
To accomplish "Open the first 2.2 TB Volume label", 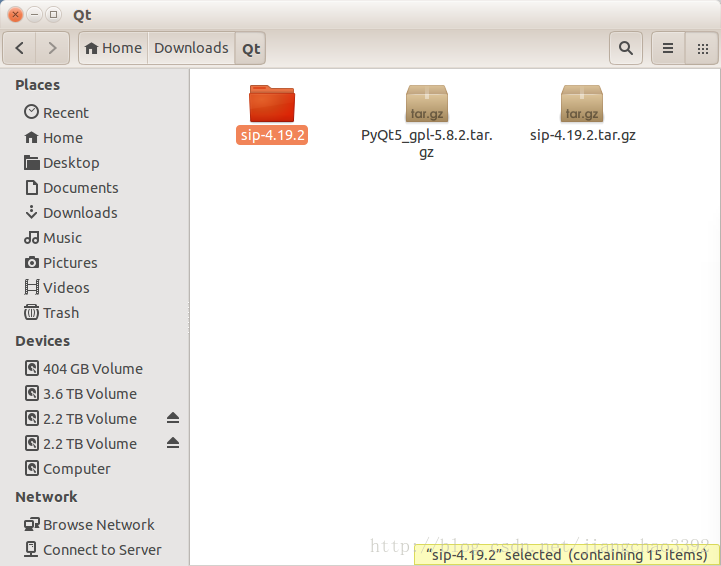I will point(90,418).
